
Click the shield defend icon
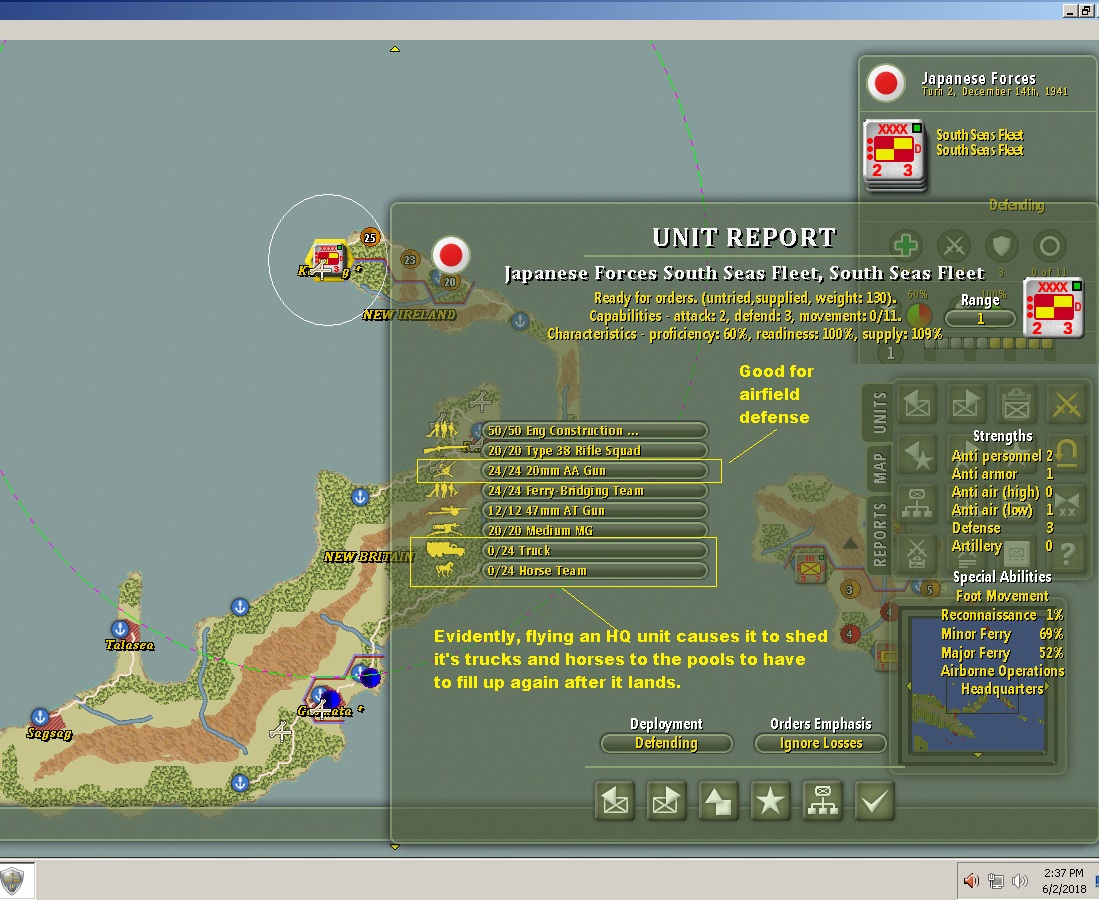tap(1002, 246)
